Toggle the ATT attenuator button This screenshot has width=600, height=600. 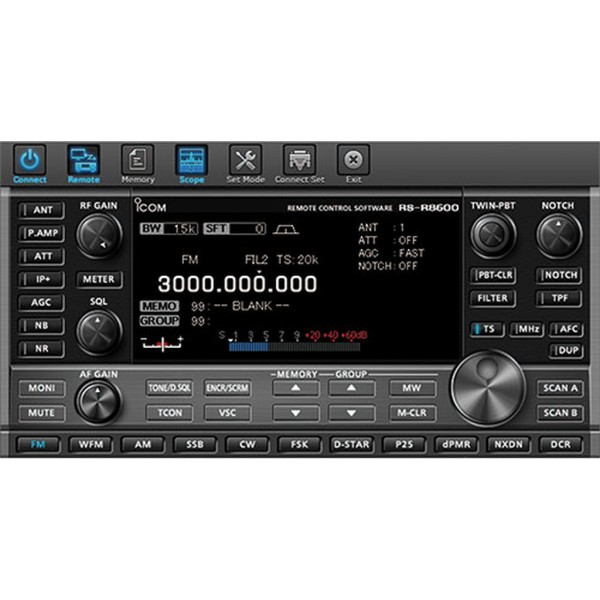click(41, 256)
